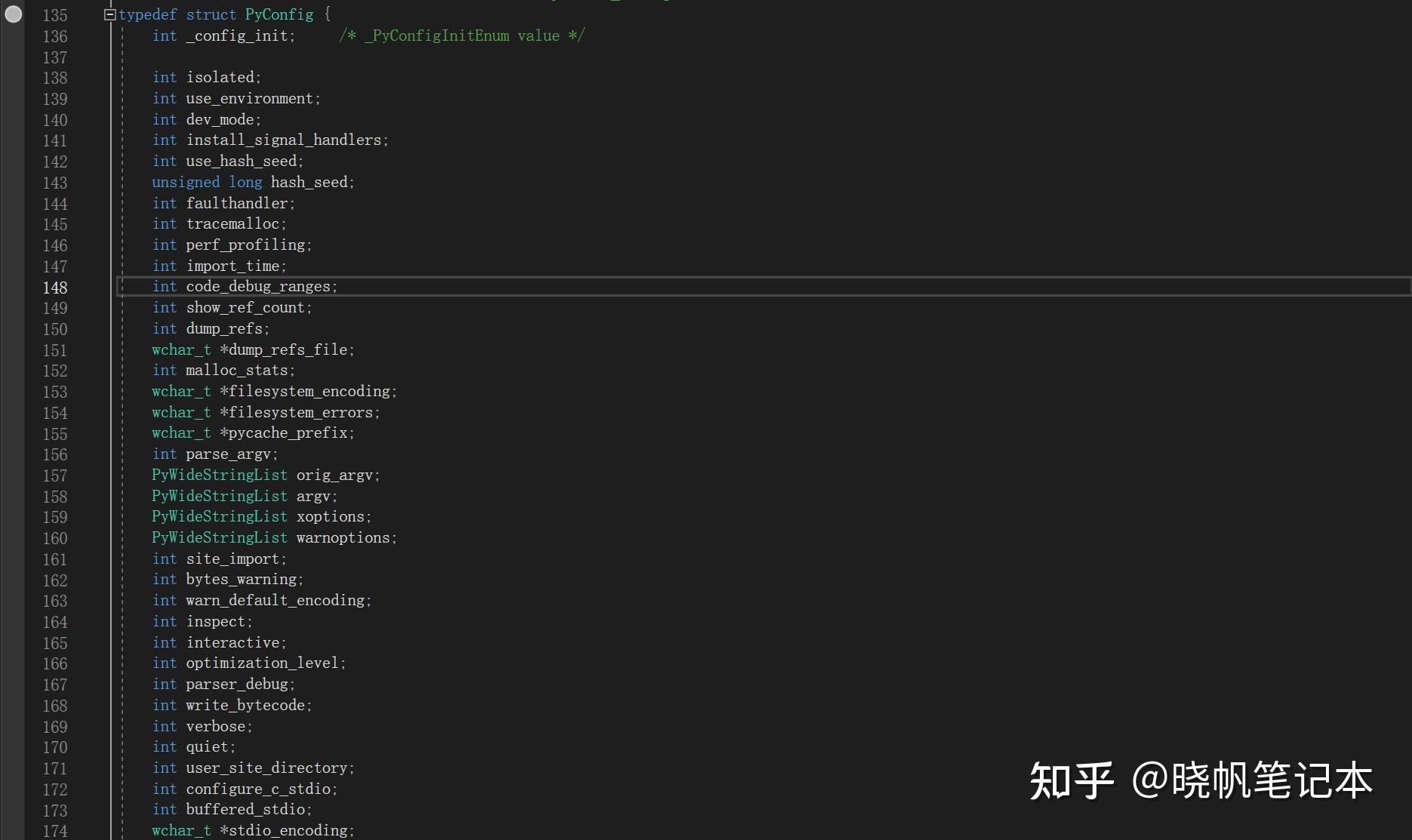1412x840 pixels.
Task: Click the _config_init field name
Action: pos(240,35)
